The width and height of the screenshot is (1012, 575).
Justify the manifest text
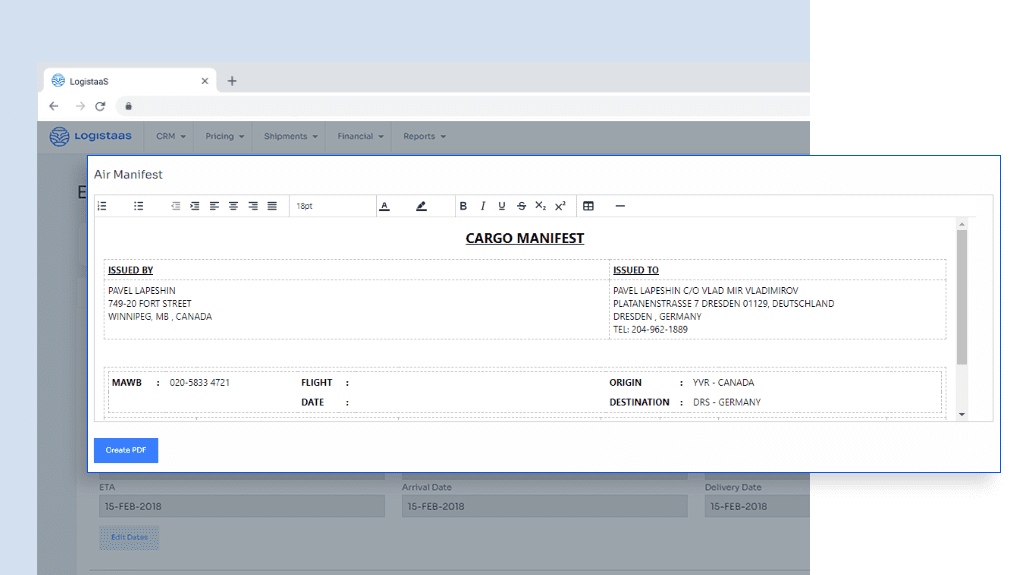(x=272, y=206)
